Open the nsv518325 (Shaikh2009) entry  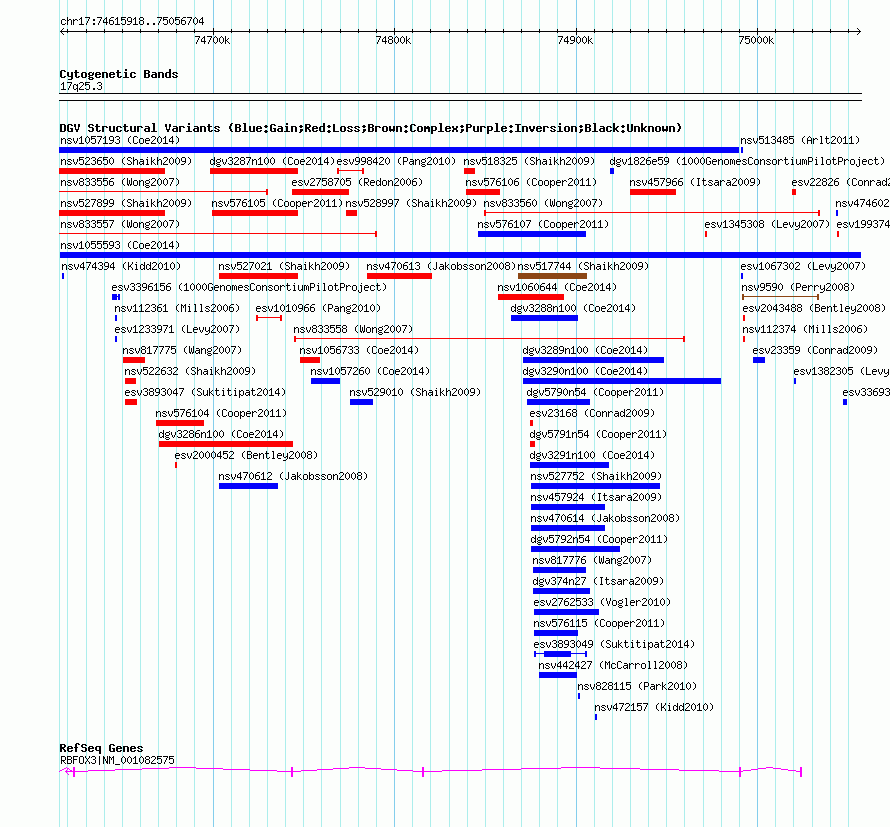(529, 161)
